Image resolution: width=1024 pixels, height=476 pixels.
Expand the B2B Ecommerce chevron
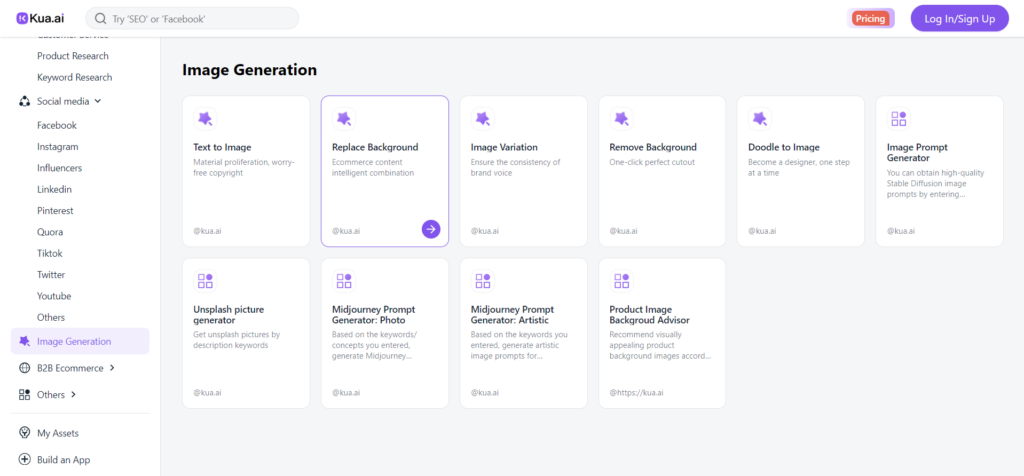[x=112, y=368]
